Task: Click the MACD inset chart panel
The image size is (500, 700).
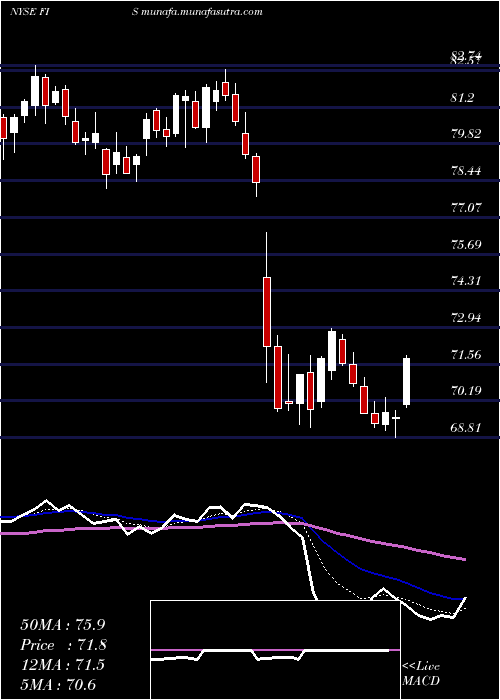Action: 275,650
